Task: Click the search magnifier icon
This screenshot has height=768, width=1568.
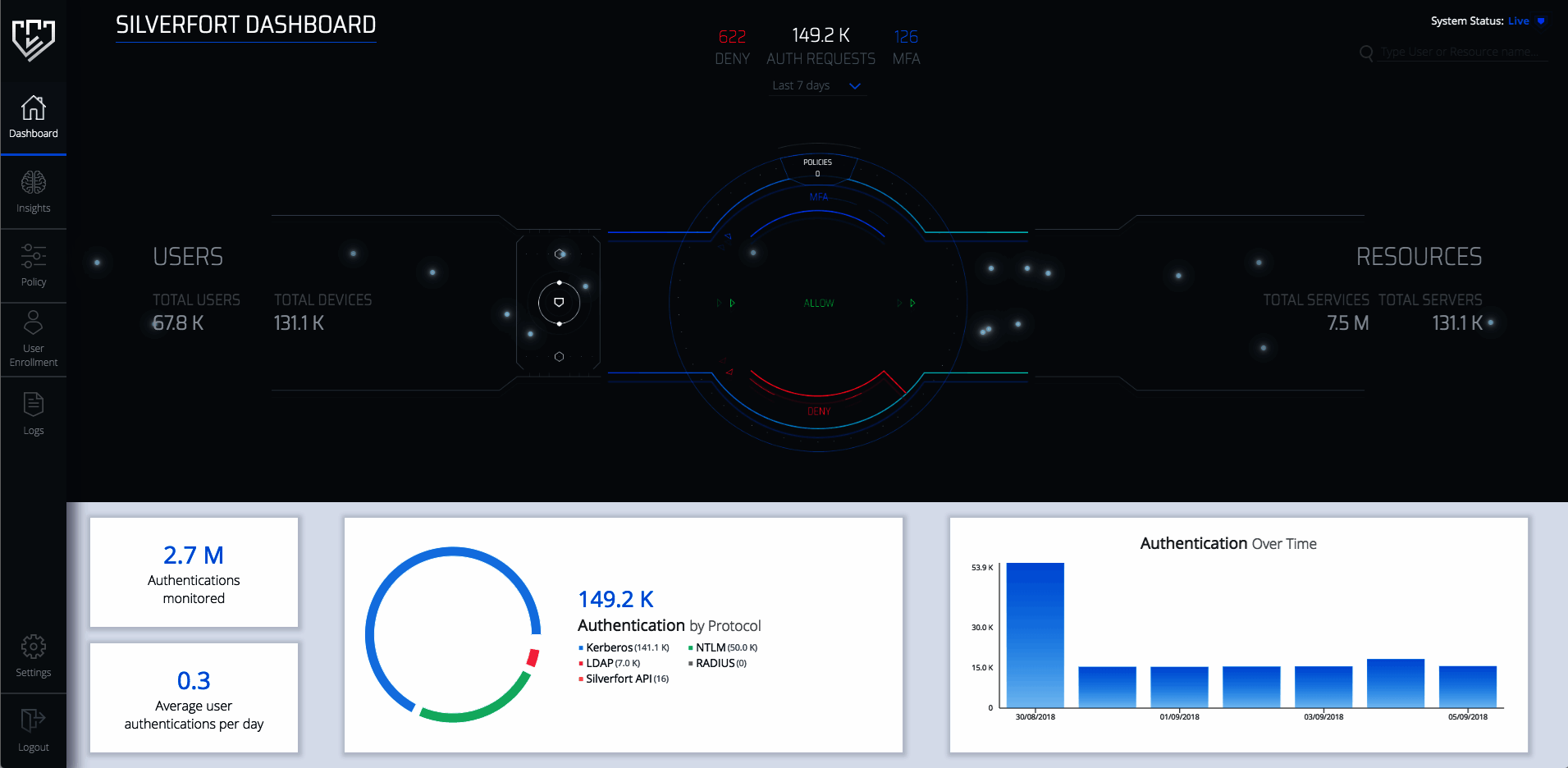Action: (1366, 53)
